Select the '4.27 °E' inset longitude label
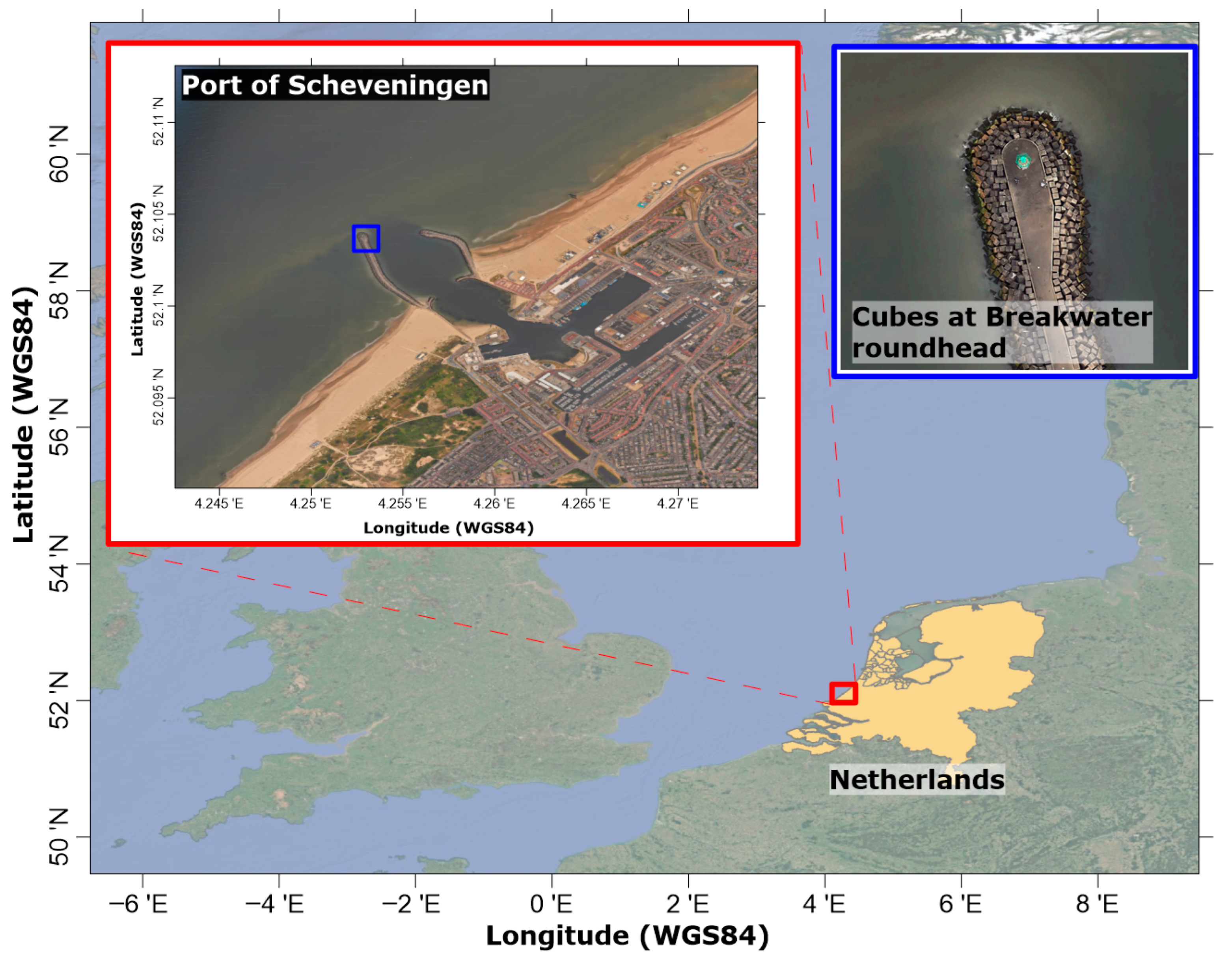 coord(678,503)
